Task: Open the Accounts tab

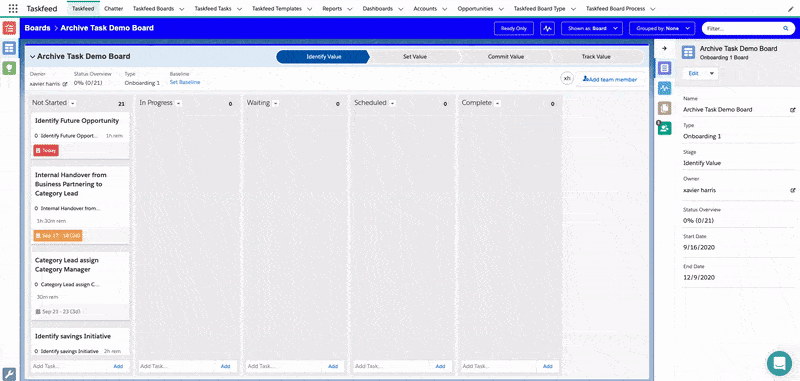Action: [425, 9]
